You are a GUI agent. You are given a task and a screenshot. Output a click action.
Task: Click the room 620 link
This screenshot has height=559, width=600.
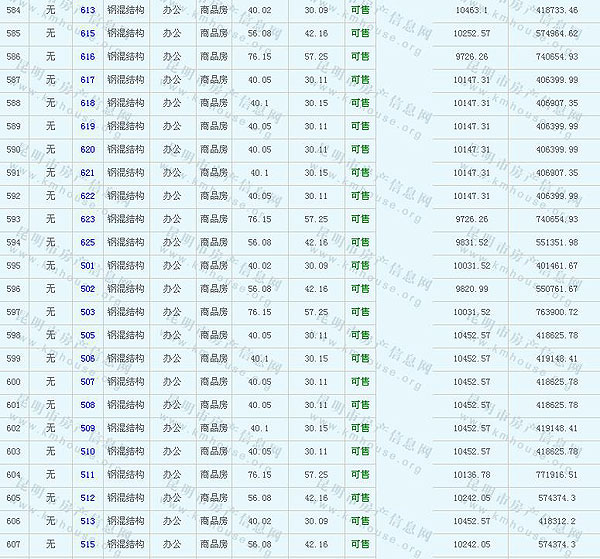pyautogui.click(x=87, y=149)
